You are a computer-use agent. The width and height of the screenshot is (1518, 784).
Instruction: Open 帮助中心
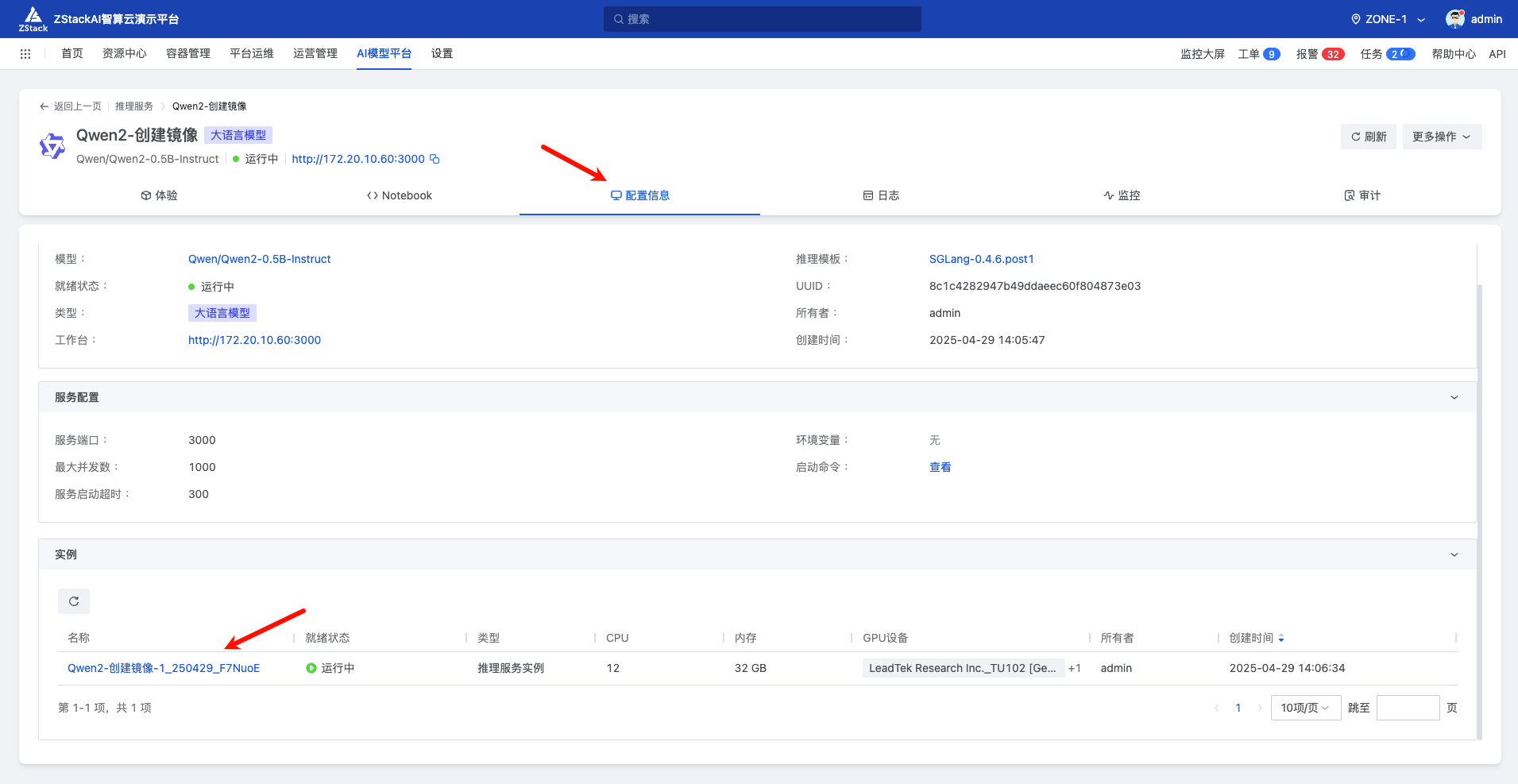coord(1454,54)
